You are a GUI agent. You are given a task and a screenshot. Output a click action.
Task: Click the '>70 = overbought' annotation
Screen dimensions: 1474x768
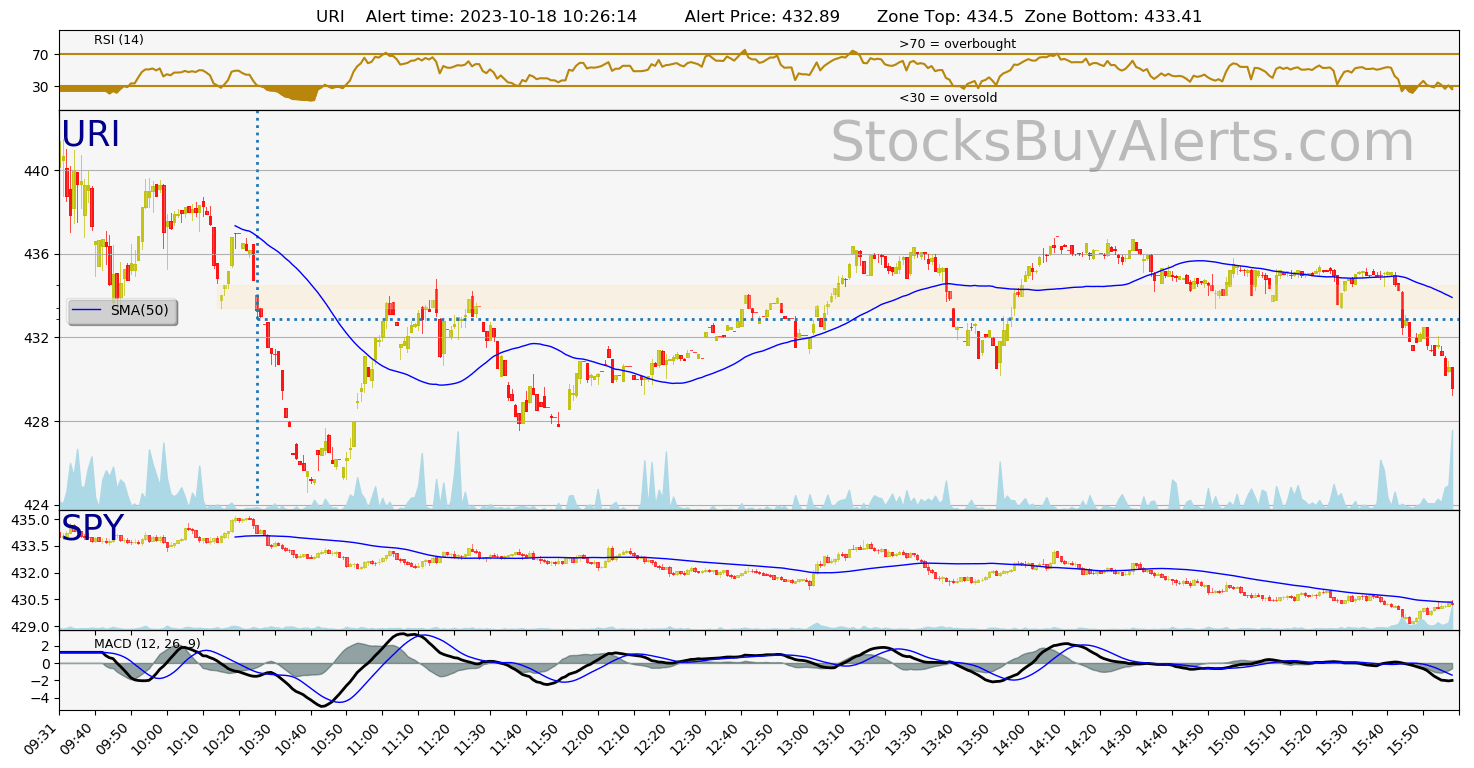[957, 44]
